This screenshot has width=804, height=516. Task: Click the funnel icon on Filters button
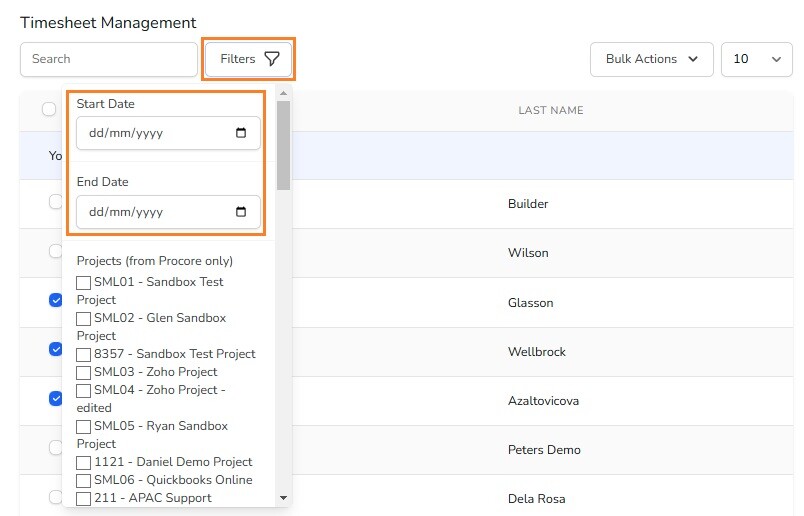click(x=272, y=59)
